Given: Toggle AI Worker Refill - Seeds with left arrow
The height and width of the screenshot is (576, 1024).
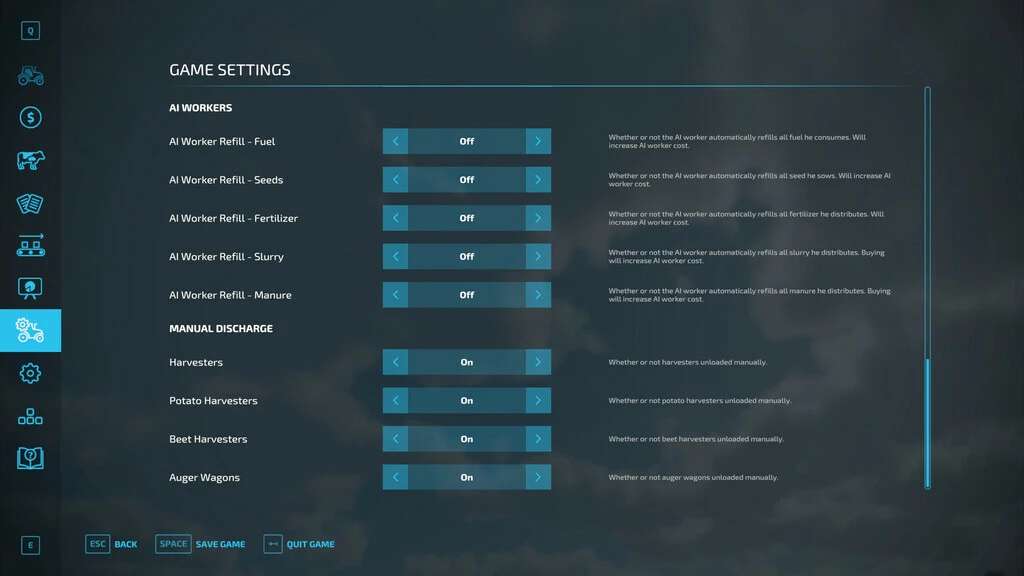Looking at the screenshot, I should (x=395, y=180).
